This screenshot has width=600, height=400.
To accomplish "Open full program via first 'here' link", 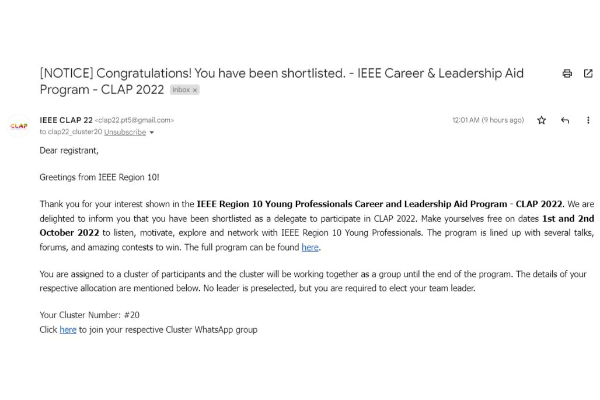I will coord(310,246).
